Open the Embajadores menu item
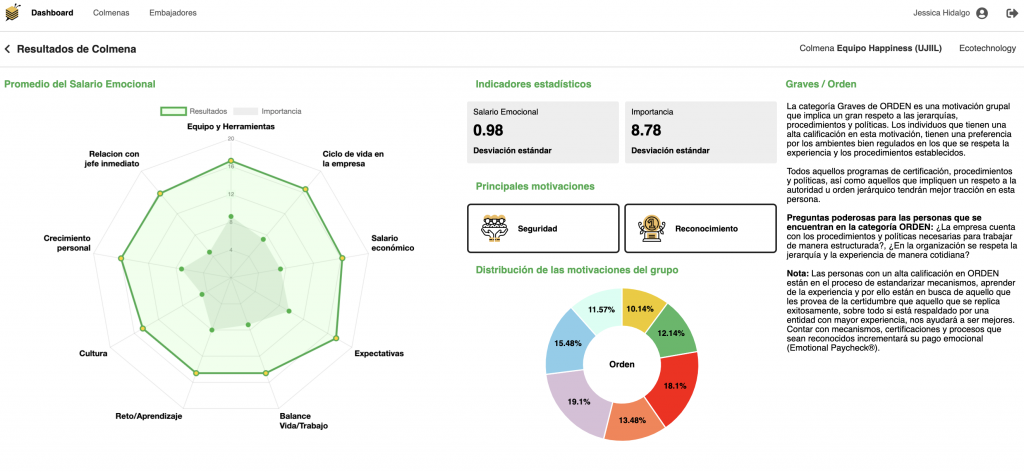The image size is (1024, 473). click(172, 13)
